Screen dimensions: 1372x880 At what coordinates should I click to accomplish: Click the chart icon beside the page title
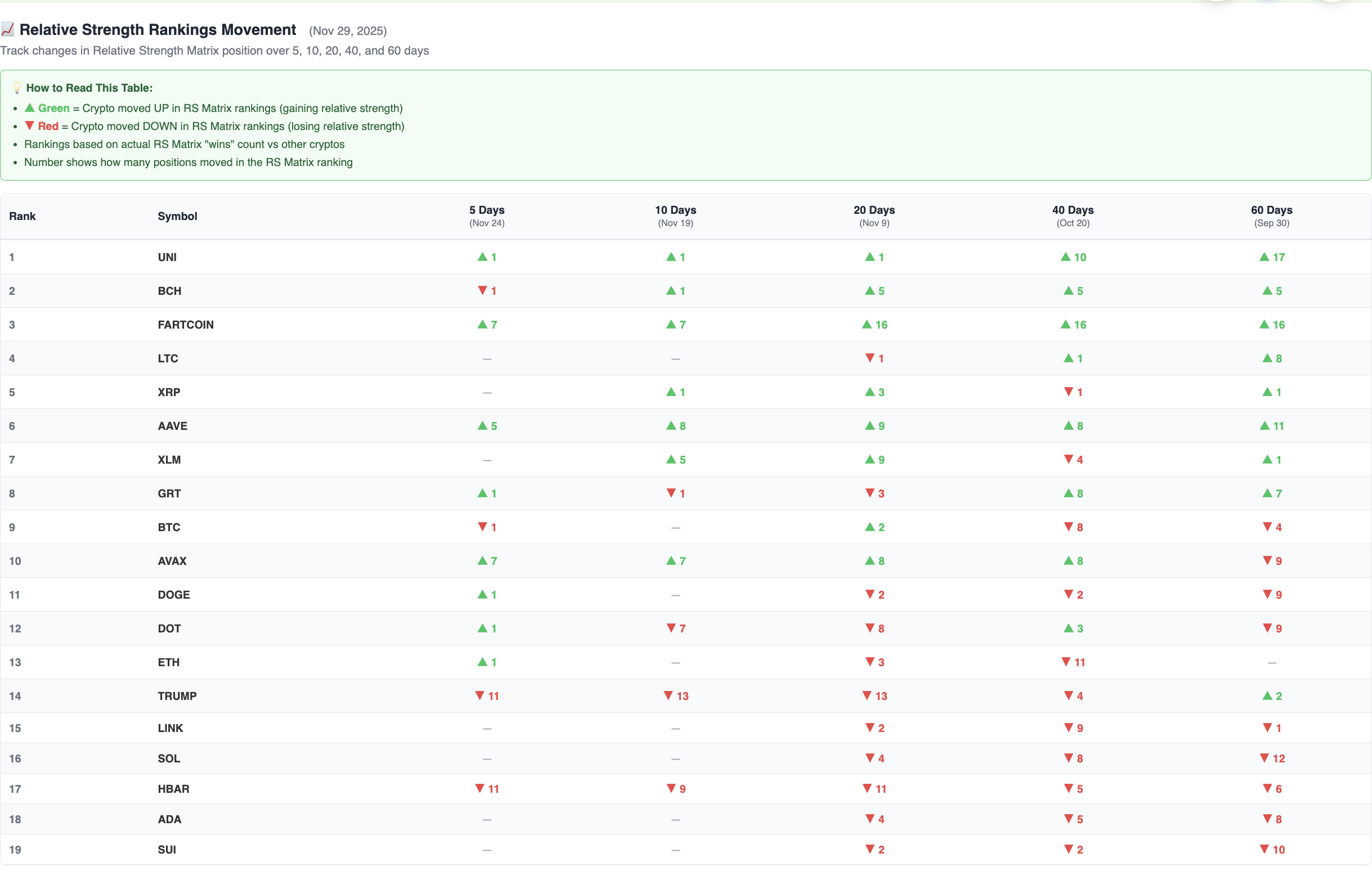[8, 29]
